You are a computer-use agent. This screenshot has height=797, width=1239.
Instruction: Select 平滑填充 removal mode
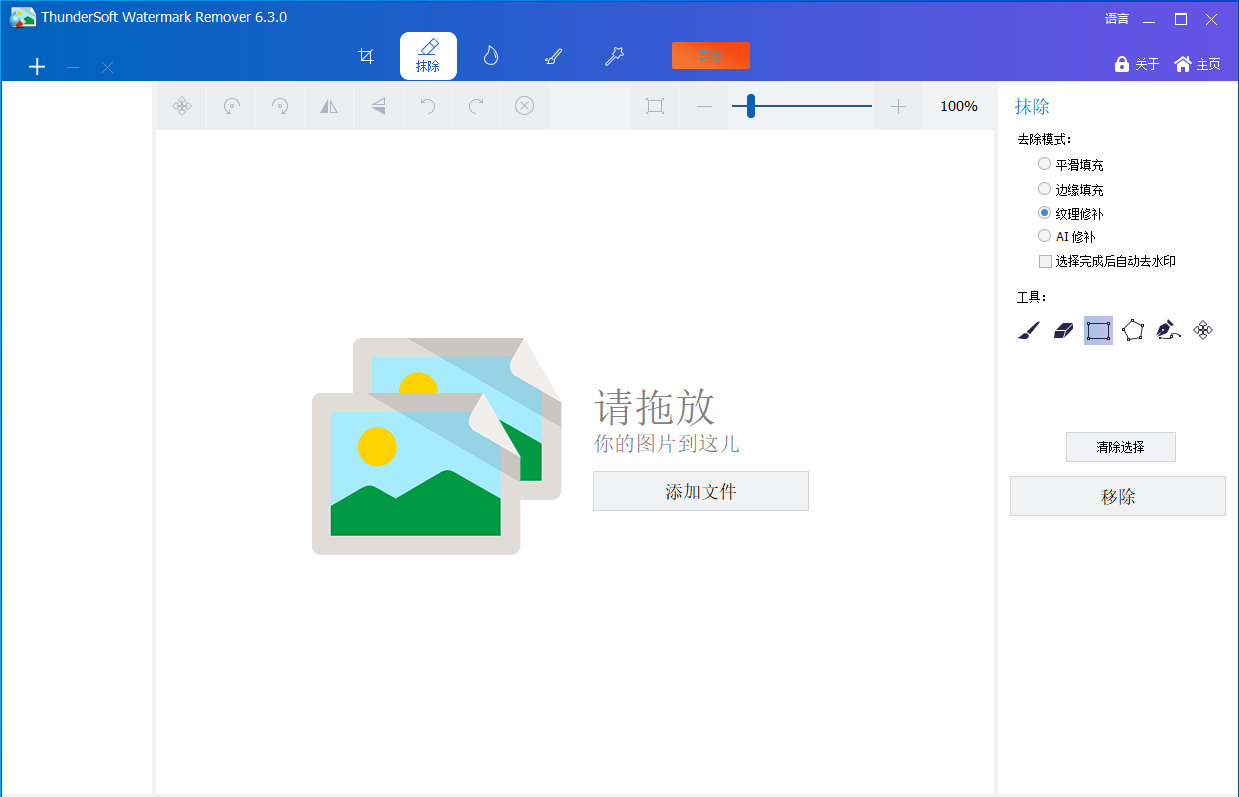click(x=1070, y=165)
